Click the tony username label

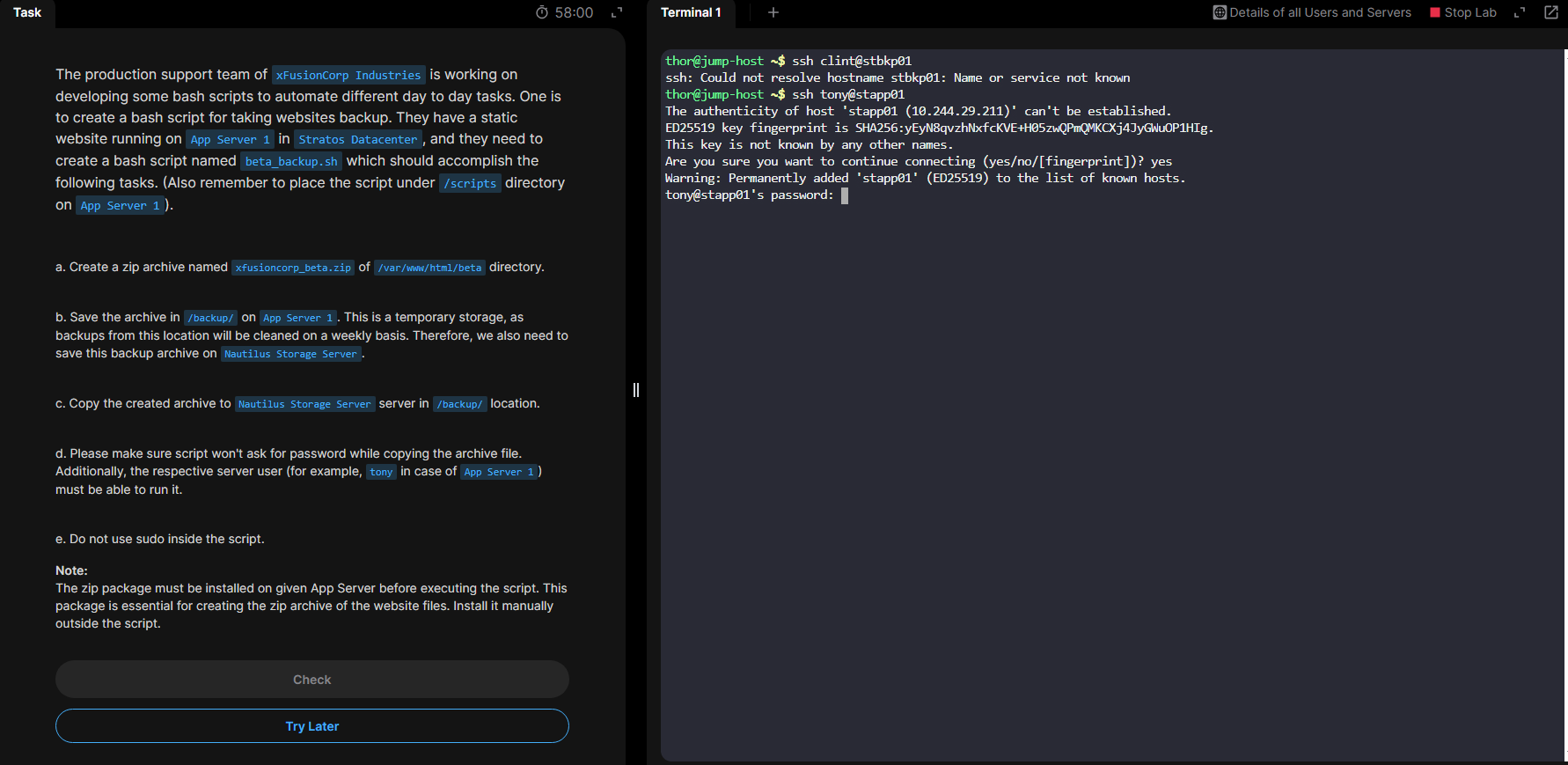point(381,472)
